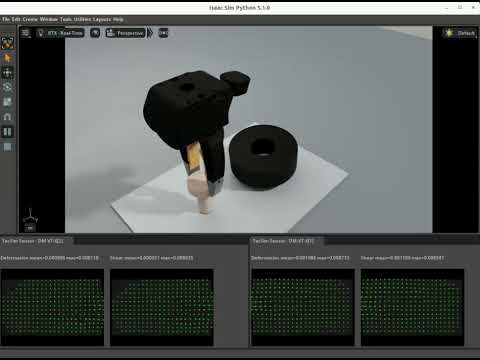
Task: Select the Scale tool
Action: [x=7, y=102]
